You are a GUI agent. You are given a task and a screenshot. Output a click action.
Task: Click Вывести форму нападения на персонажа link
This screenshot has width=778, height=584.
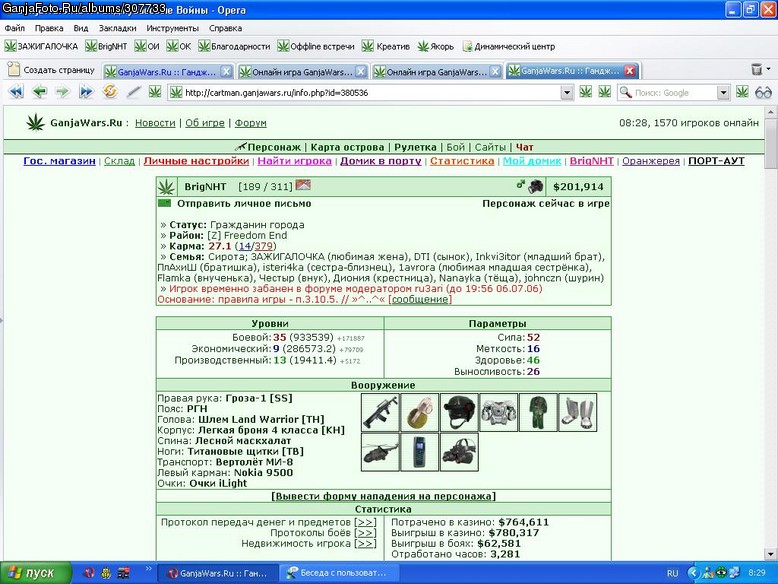coord(383,496)
